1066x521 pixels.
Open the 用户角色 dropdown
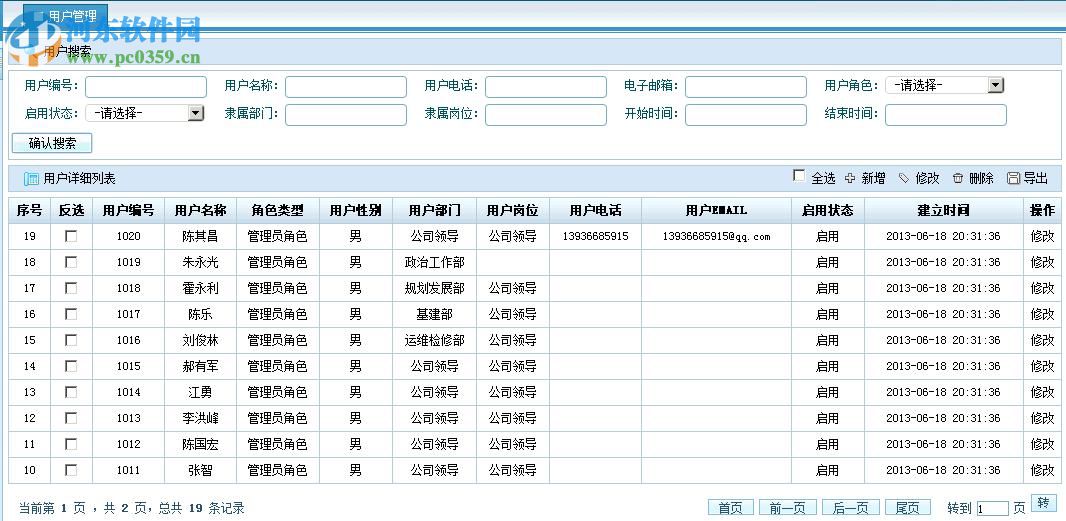944,85
